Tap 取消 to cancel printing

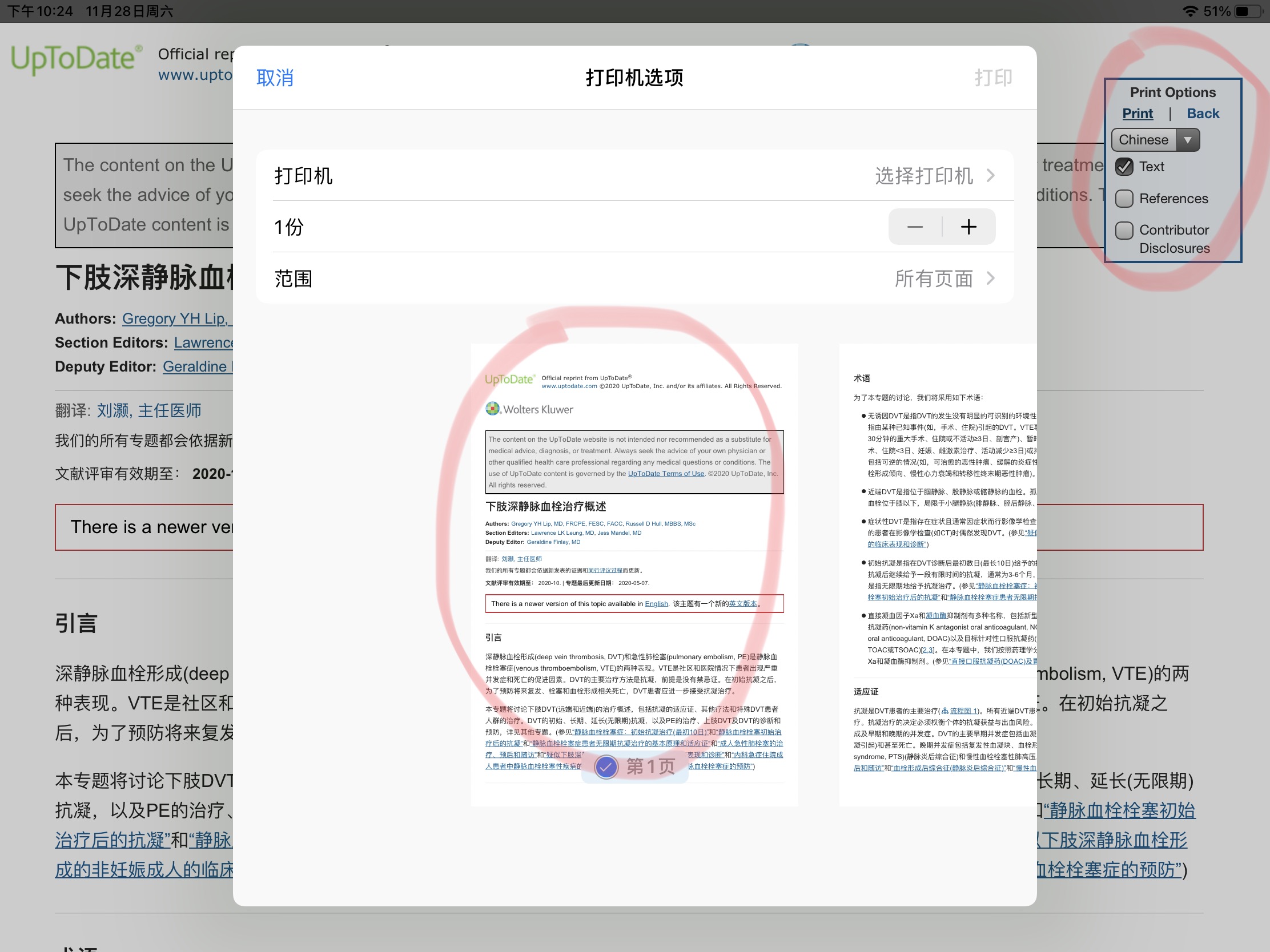275,78
